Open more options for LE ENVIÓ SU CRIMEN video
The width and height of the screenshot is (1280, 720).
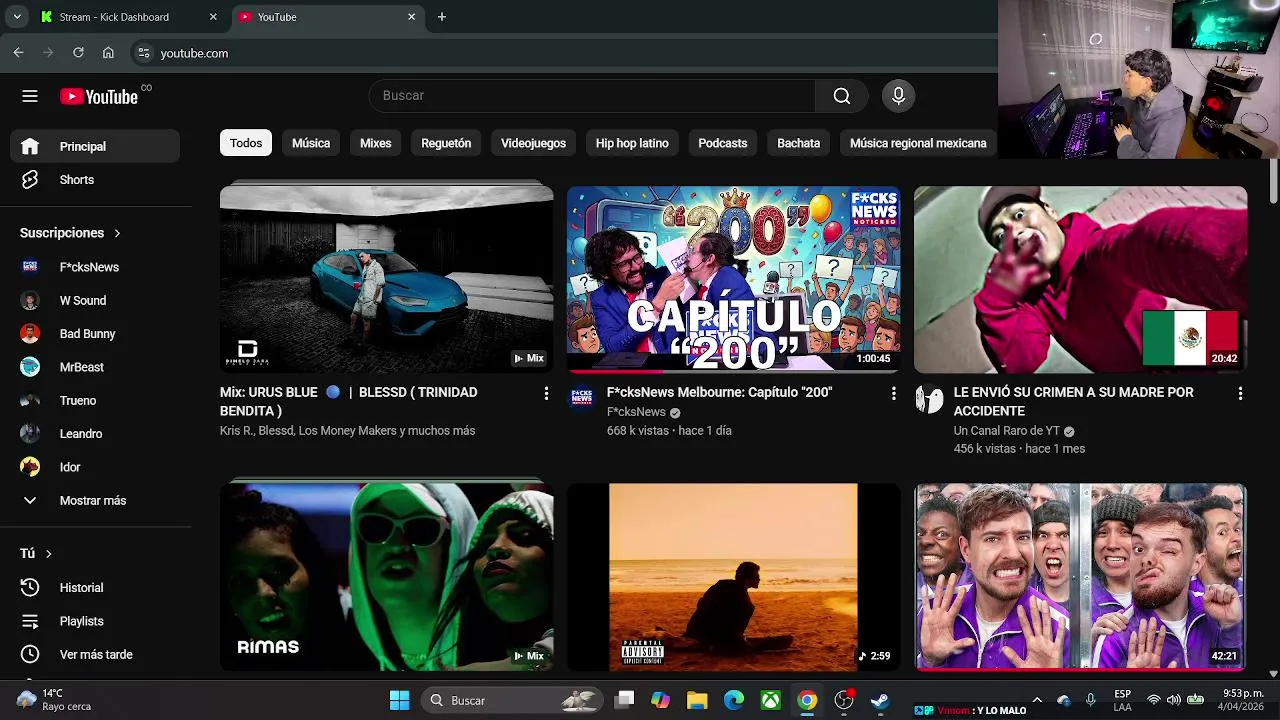click(1240, 394)
